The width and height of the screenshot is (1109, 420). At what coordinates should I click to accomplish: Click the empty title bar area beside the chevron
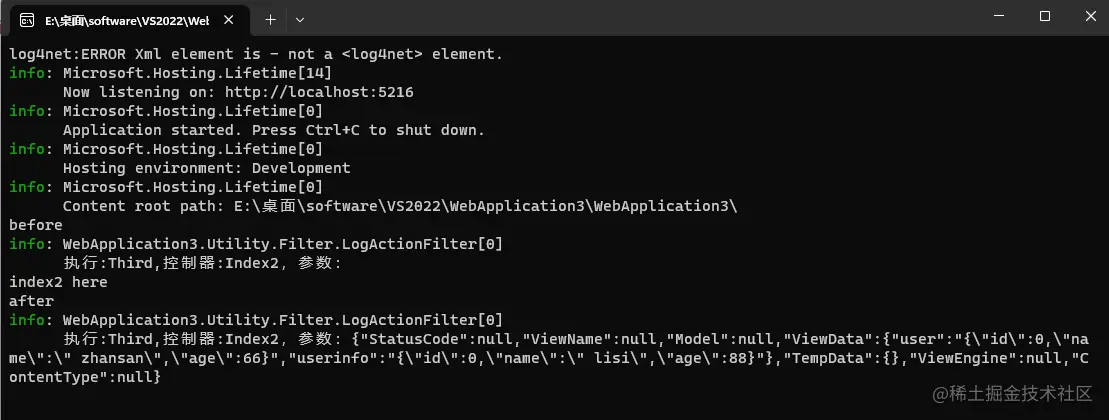(637, 17)
